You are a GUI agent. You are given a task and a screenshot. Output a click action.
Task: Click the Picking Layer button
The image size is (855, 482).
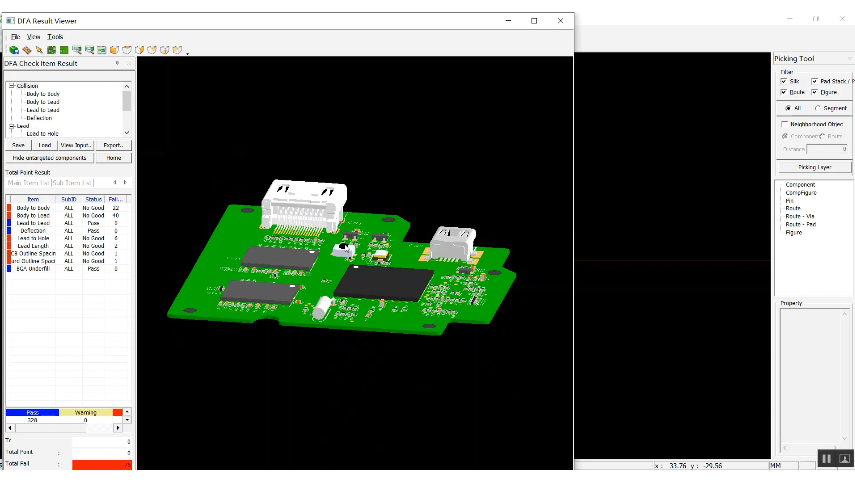(815, 167)
